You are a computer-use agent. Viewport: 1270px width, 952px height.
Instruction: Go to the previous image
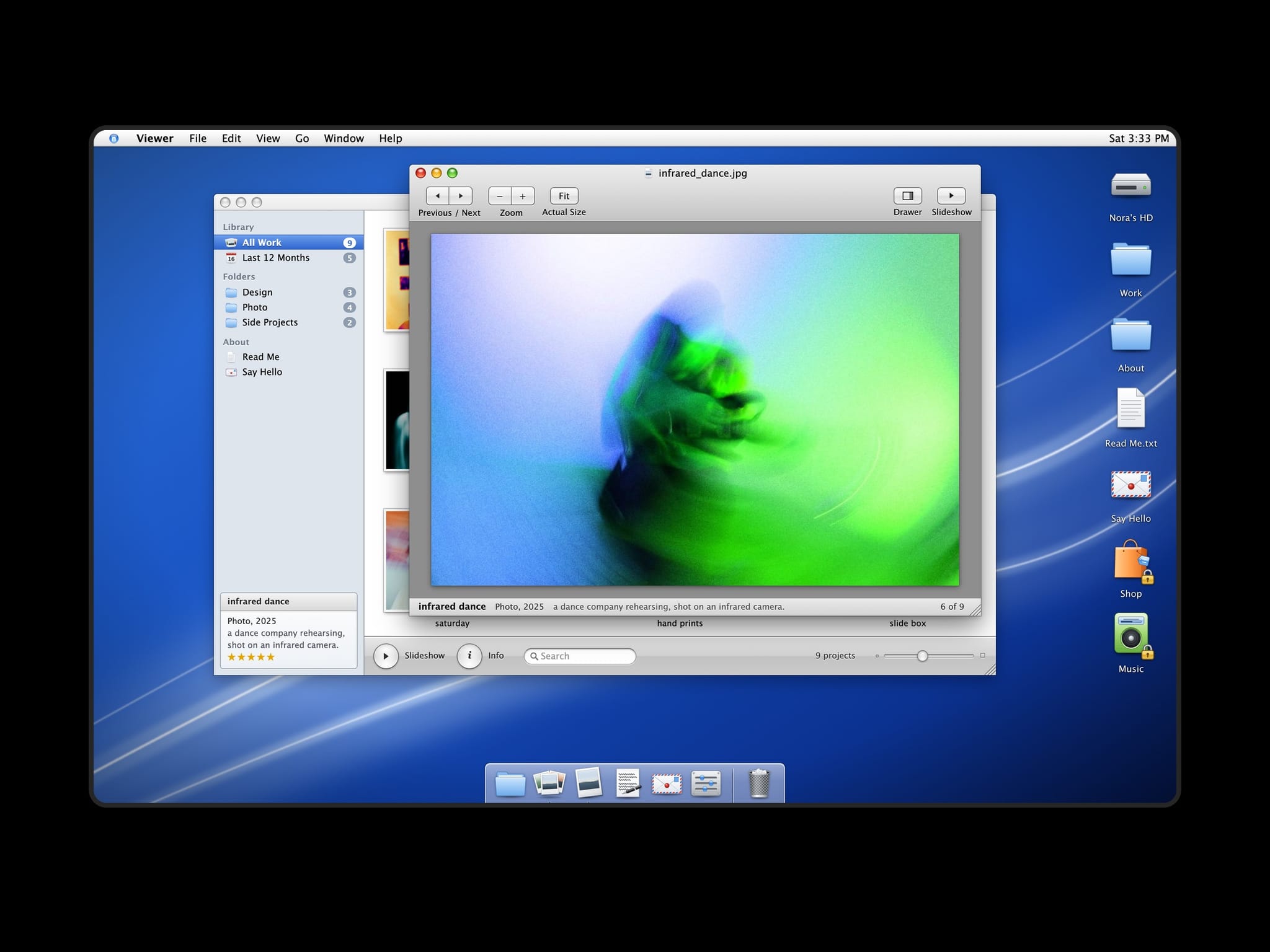438,196
